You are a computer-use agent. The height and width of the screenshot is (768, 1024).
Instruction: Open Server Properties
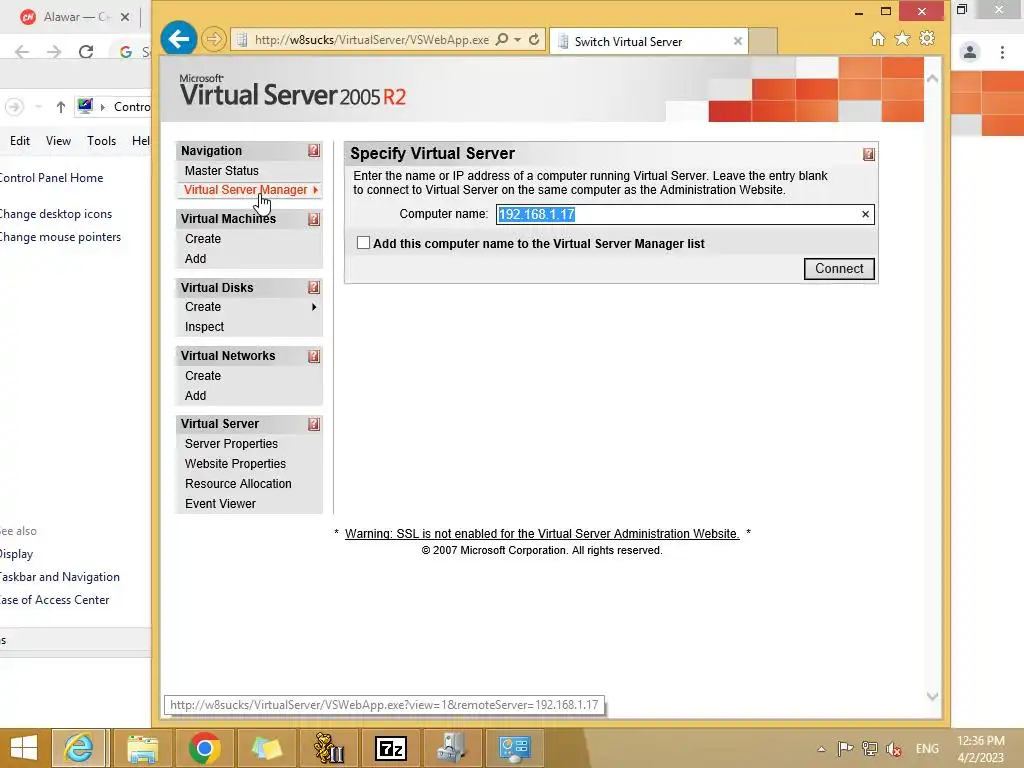pyautogui.click(x=231, y=444)
